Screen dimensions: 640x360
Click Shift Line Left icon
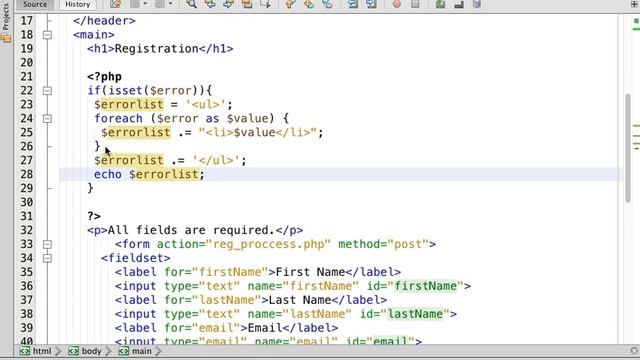(353, 4)
